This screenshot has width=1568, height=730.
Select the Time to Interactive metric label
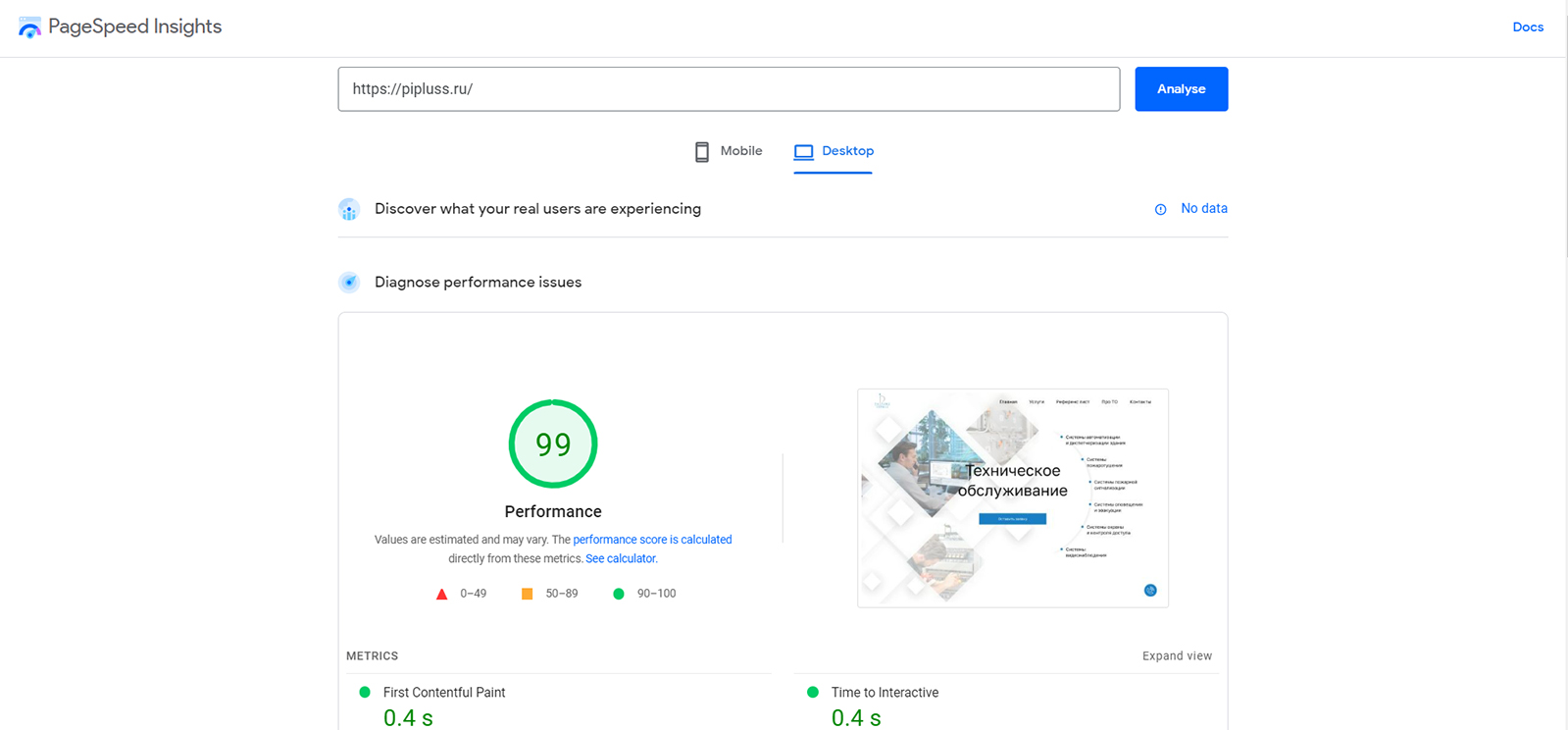pos(885,693)
